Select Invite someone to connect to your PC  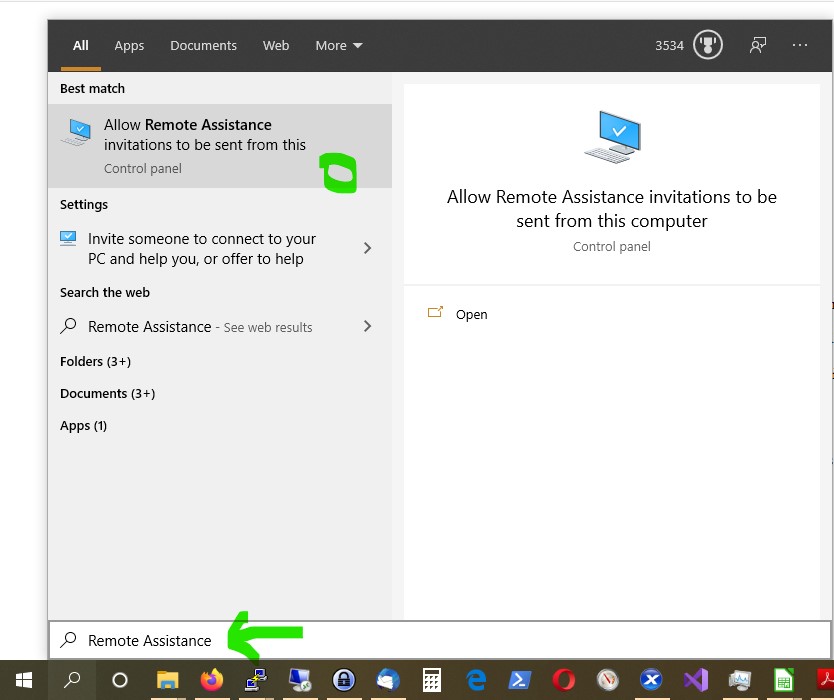[202, 248]
